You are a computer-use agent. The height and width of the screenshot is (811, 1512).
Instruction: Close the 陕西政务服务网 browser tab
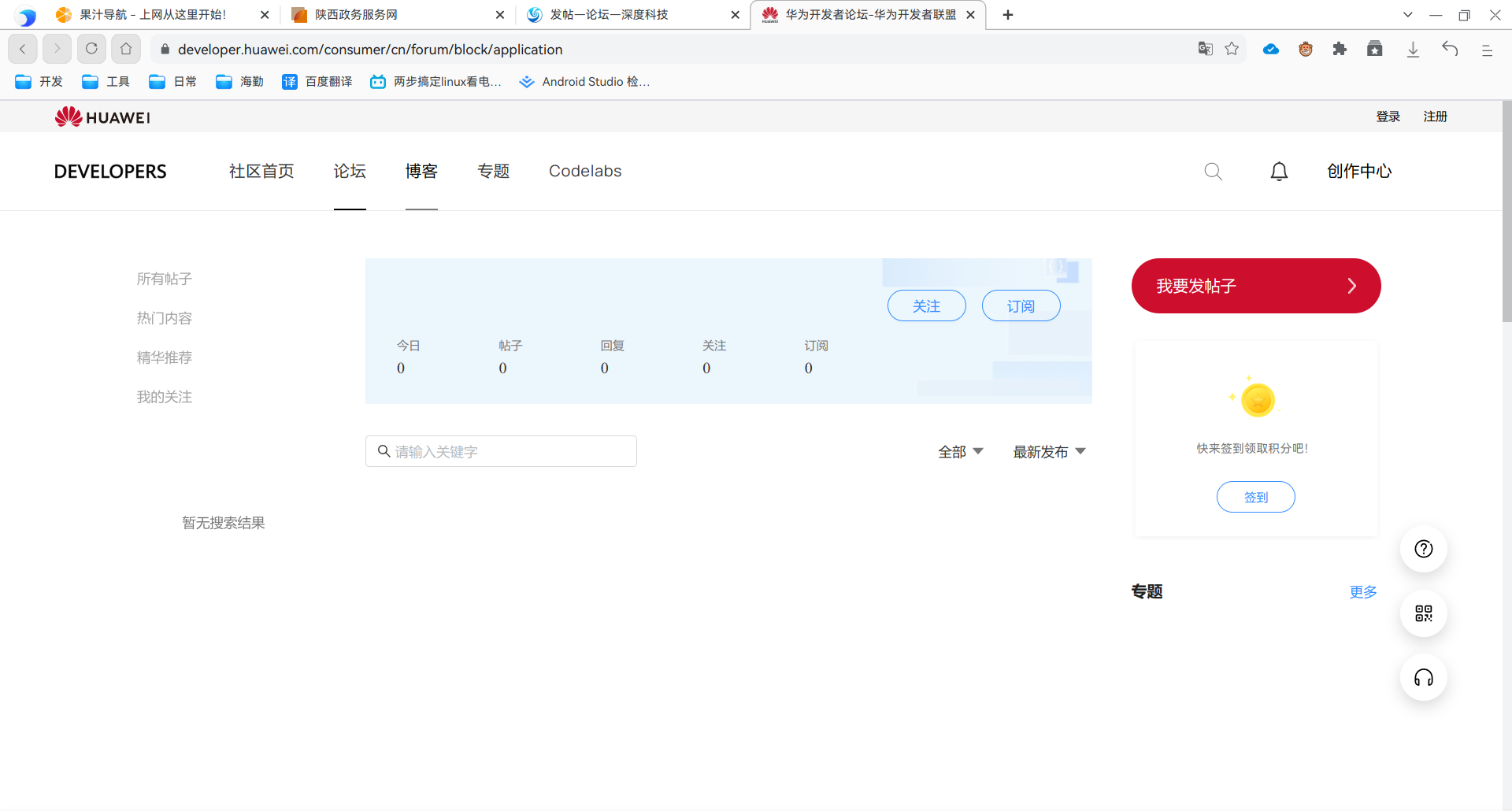click(500, 15)
